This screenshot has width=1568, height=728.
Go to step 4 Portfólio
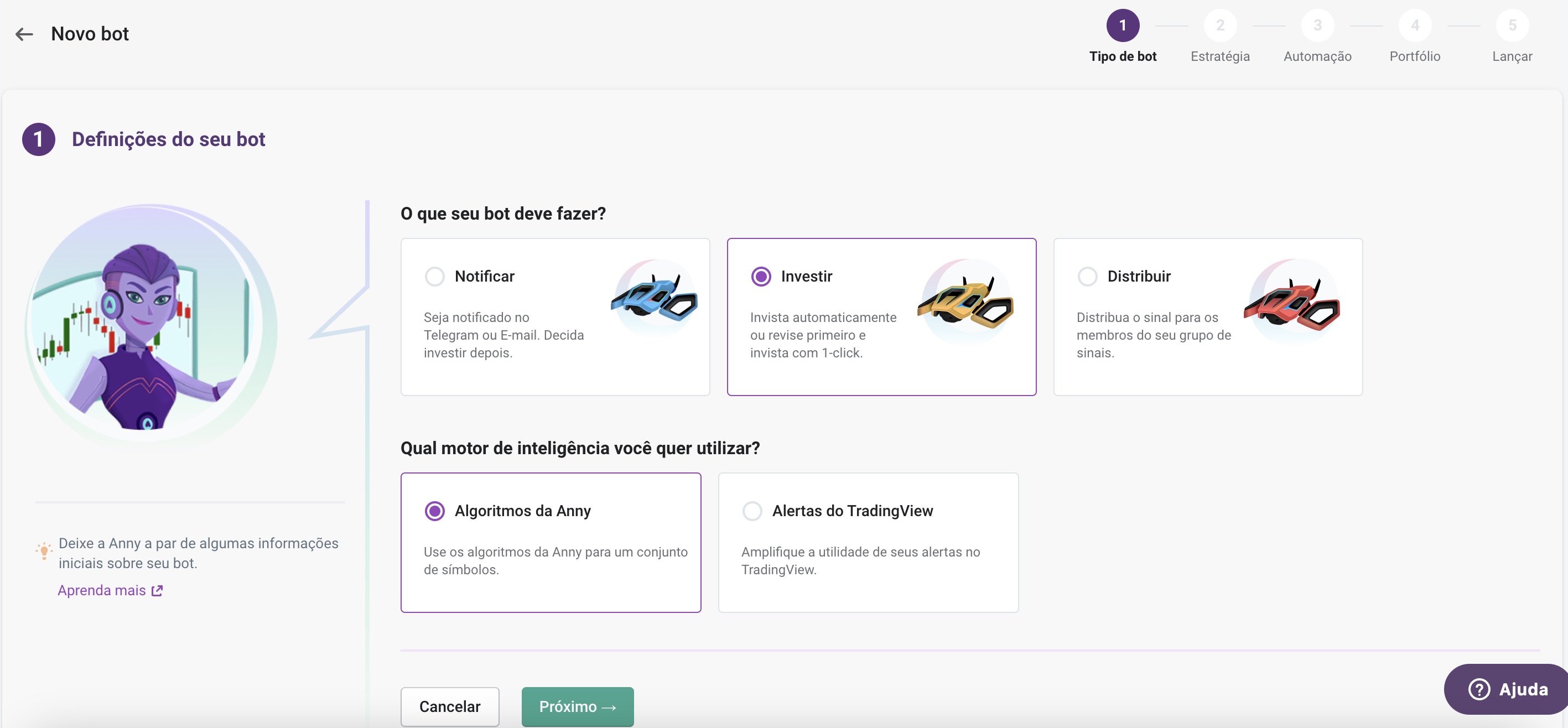pos(1415,37)
